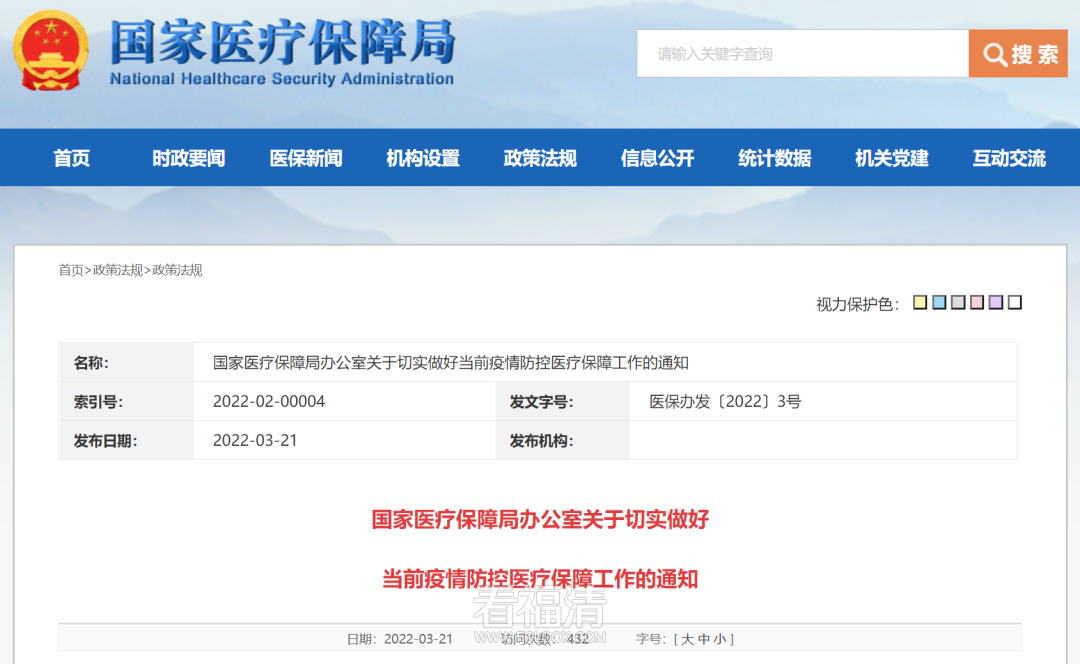Open the 机构设置 navigation item
1080x664 pixels.
[423, 158]
